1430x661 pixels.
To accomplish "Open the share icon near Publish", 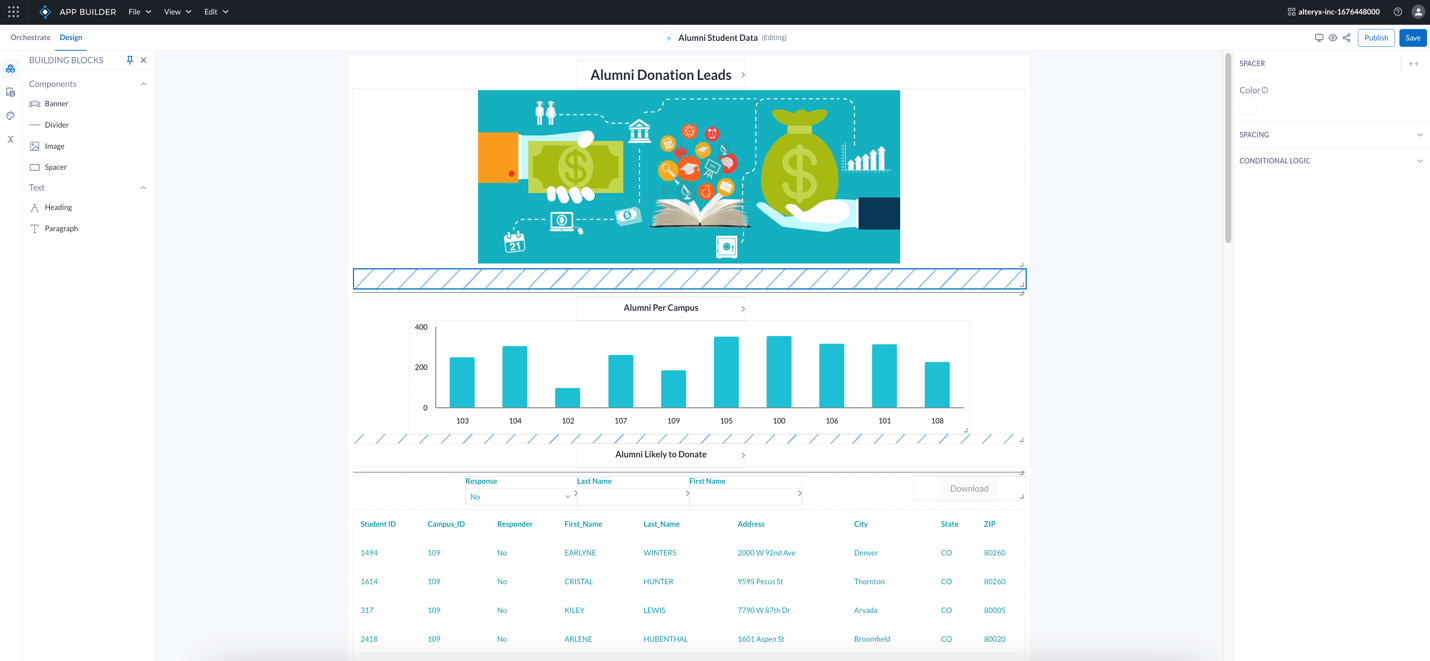I will 1347,38.
